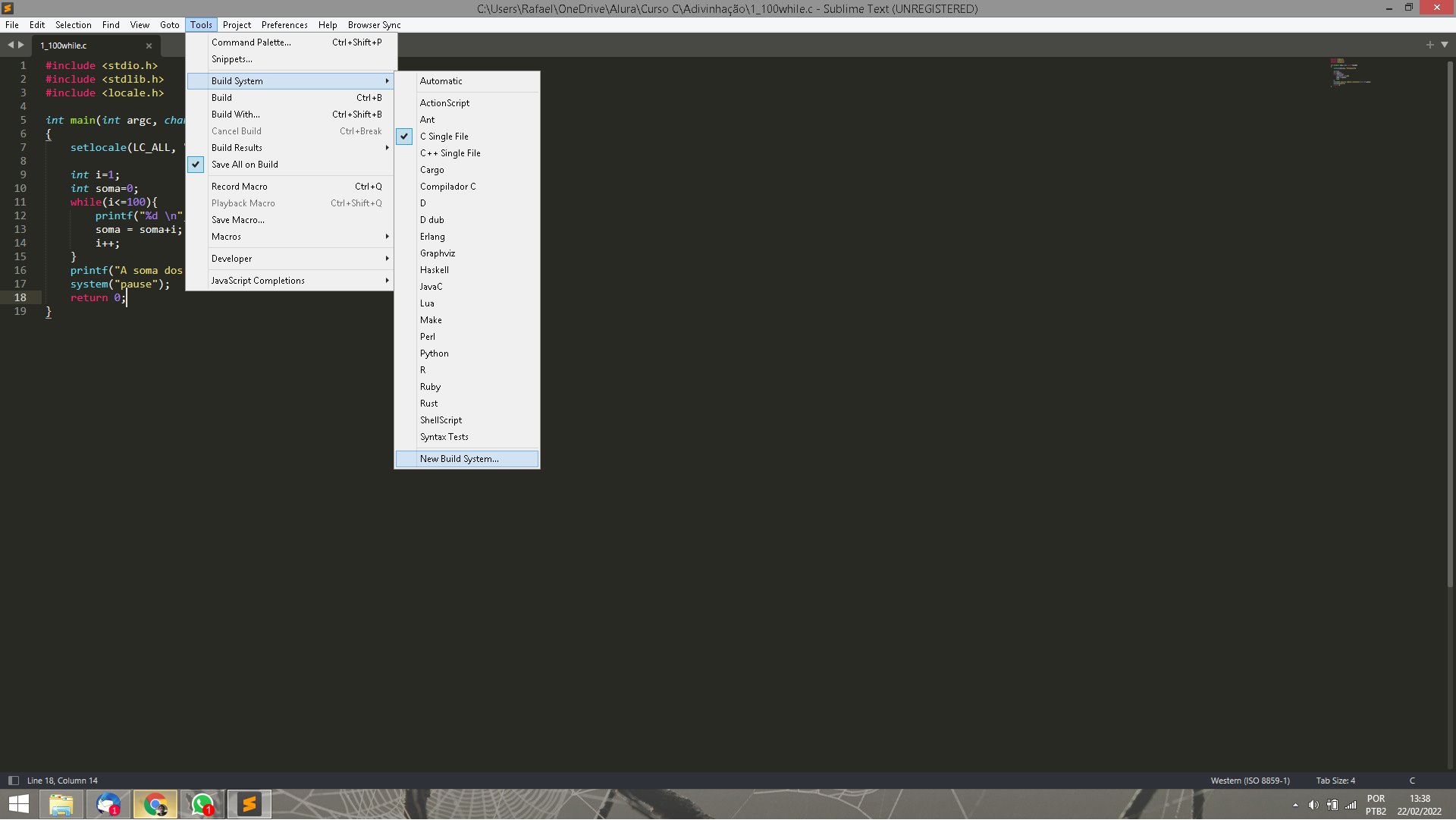Show hidden tray icons arrow

pos(1295,806)
